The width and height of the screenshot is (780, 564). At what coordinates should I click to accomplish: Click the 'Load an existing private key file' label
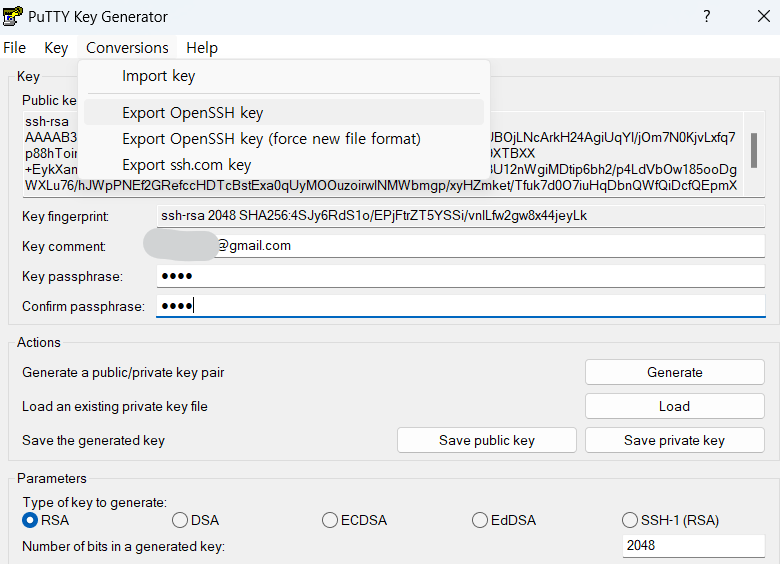[x=114, y=406]
